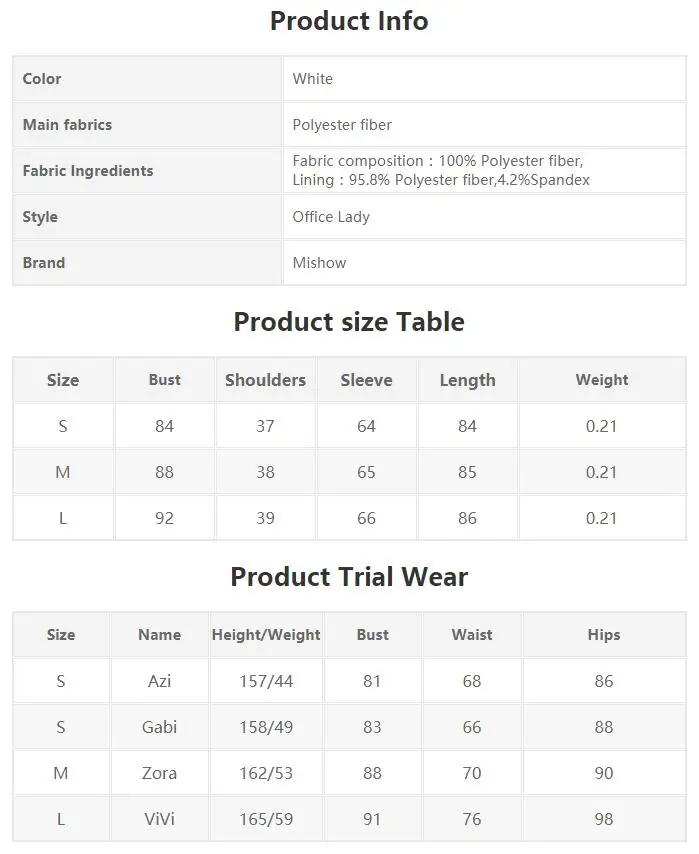This screenshot has width=699, height=854.
Task: Select the Length column header
Action: click(467, 380)
